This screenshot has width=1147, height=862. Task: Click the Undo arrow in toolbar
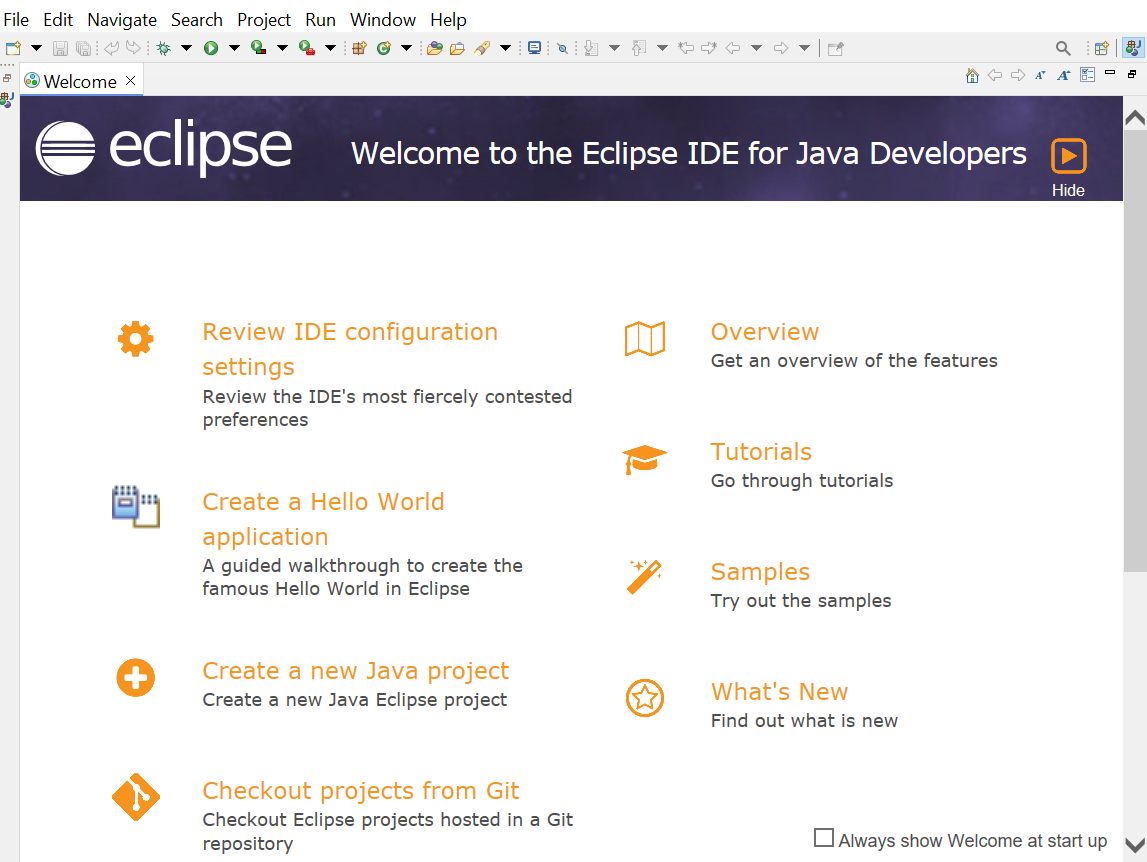[x=111, y=48]
